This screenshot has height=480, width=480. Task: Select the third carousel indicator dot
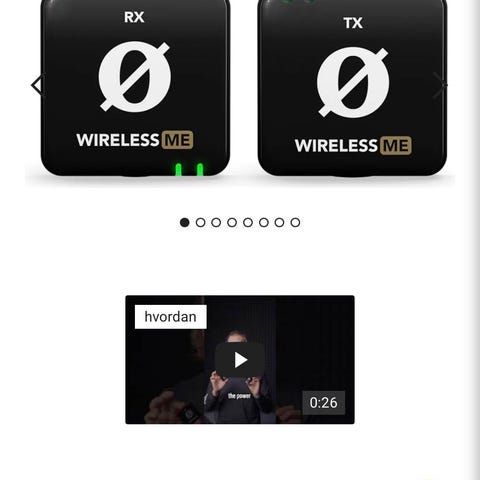pos(216,222)
